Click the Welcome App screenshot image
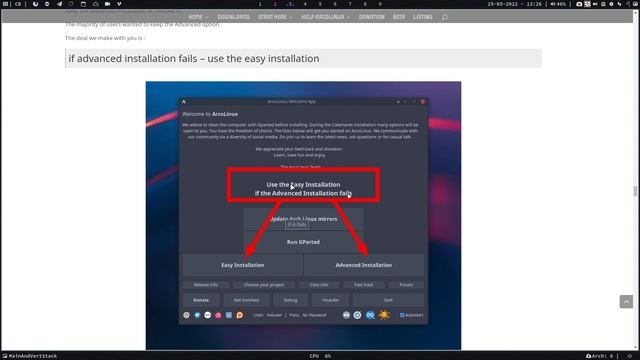Viewport: 640px width, 360px height. [303, 216]
